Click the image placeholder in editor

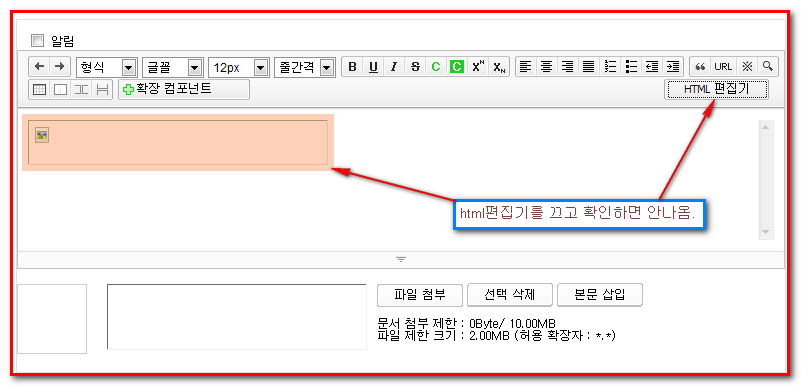click(42, 135)
